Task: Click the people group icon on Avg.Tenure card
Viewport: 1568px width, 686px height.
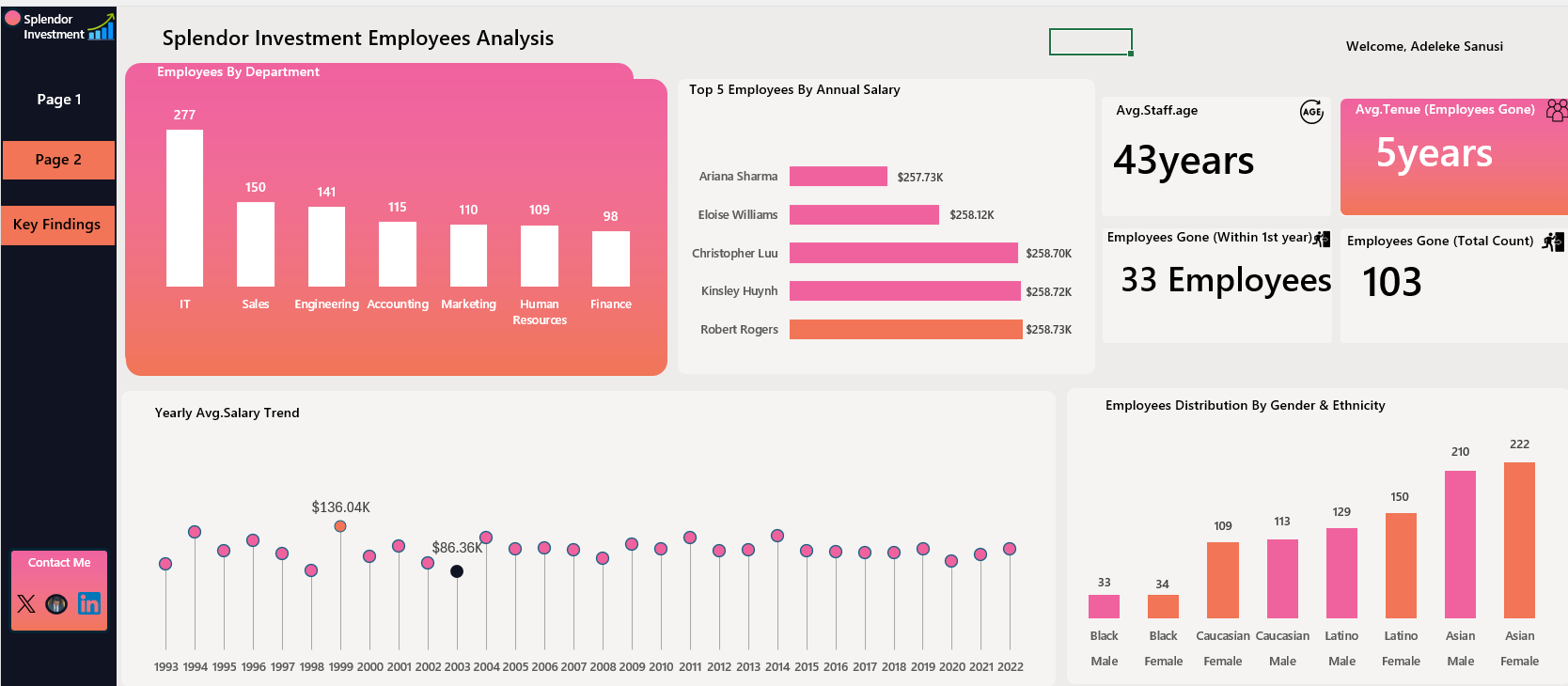Action: pos(1557,110)
